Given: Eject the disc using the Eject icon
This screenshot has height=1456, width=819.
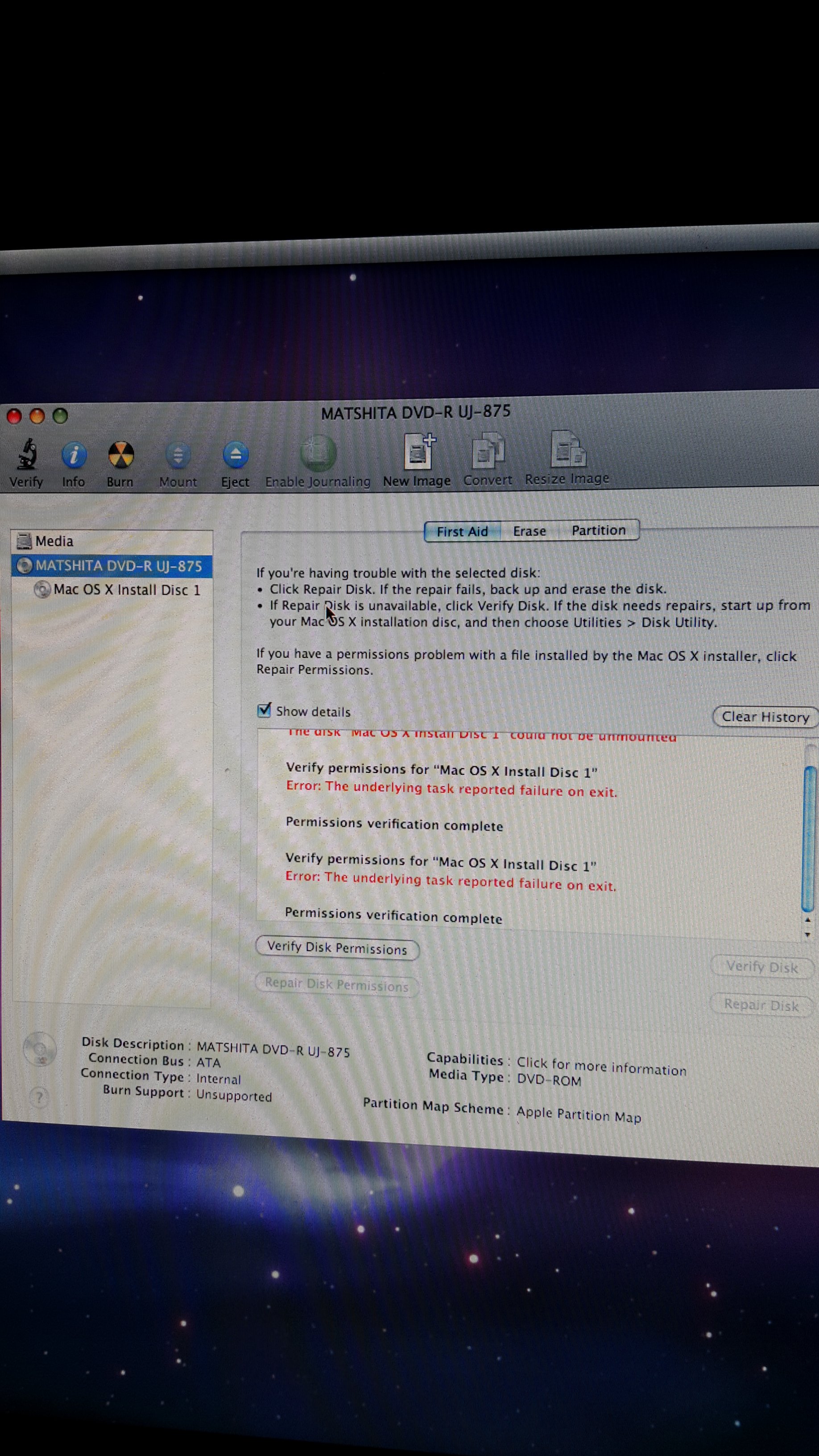Looking at the screenshot, I should point(235,455).
